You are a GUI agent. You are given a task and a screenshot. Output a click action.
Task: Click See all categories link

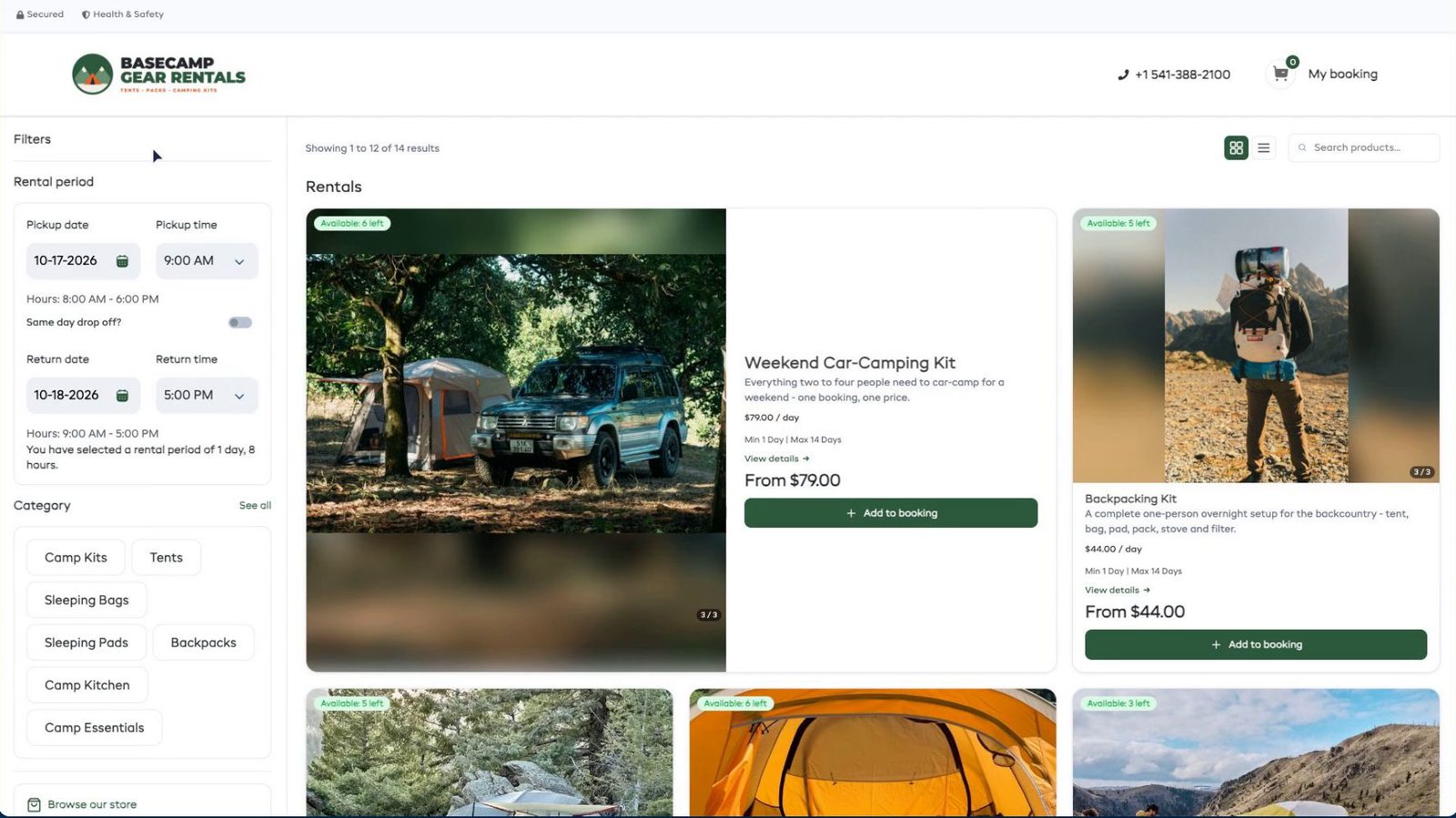coord(255,506)
